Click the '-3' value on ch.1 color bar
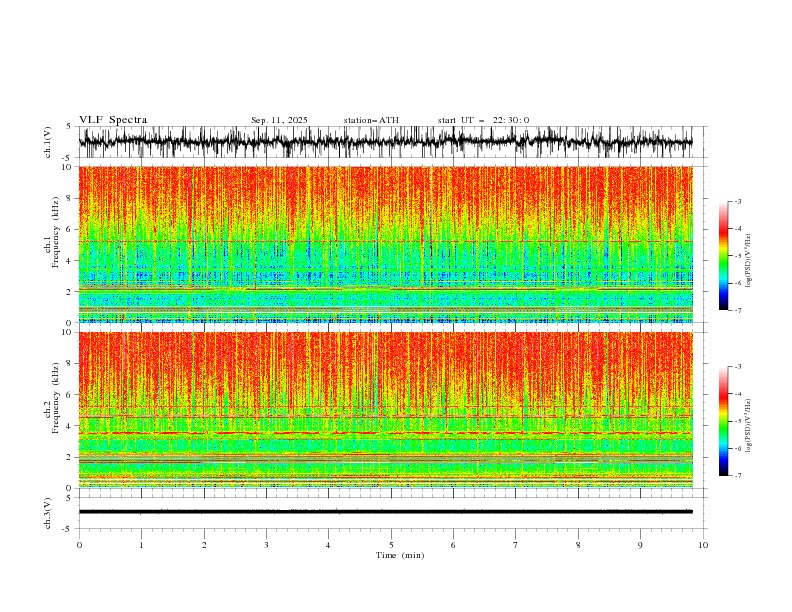The height and width of the screenshot is (612, 792). (737, 201)
